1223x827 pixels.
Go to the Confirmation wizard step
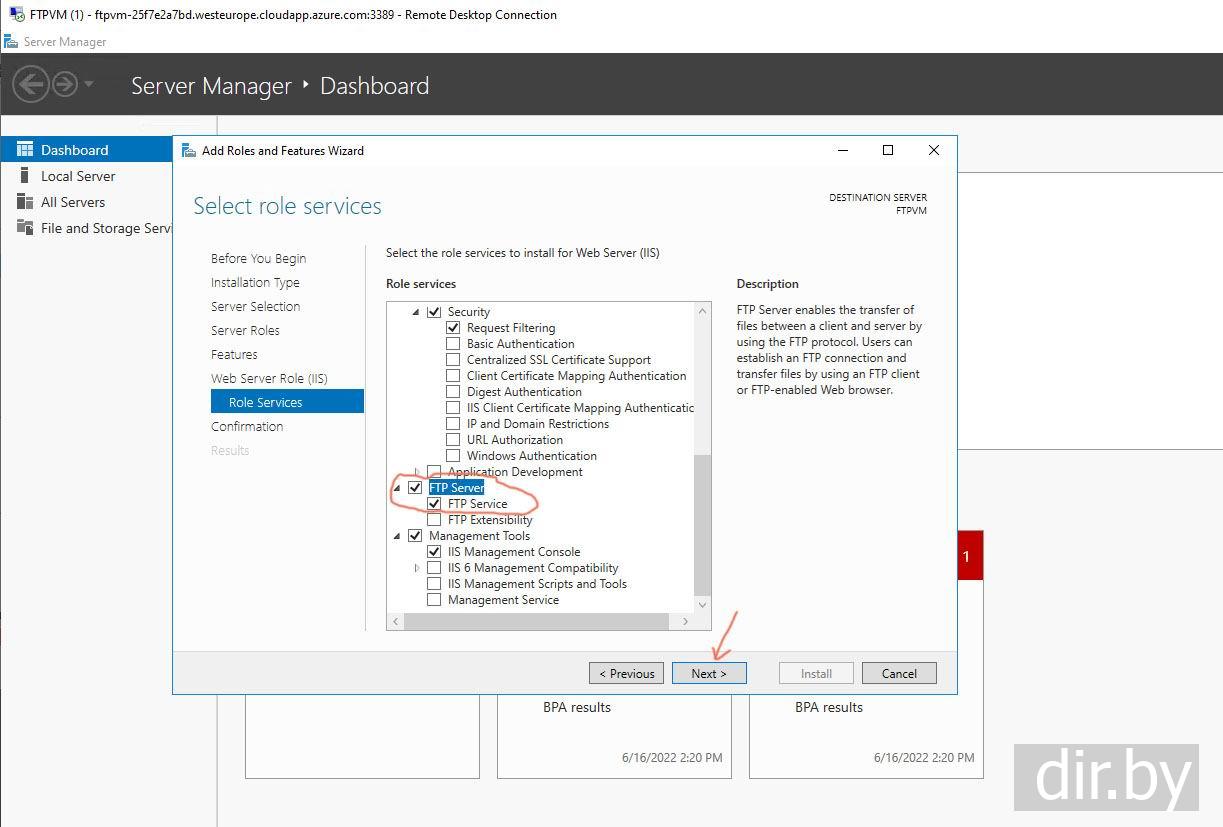[x=247, y=426]
